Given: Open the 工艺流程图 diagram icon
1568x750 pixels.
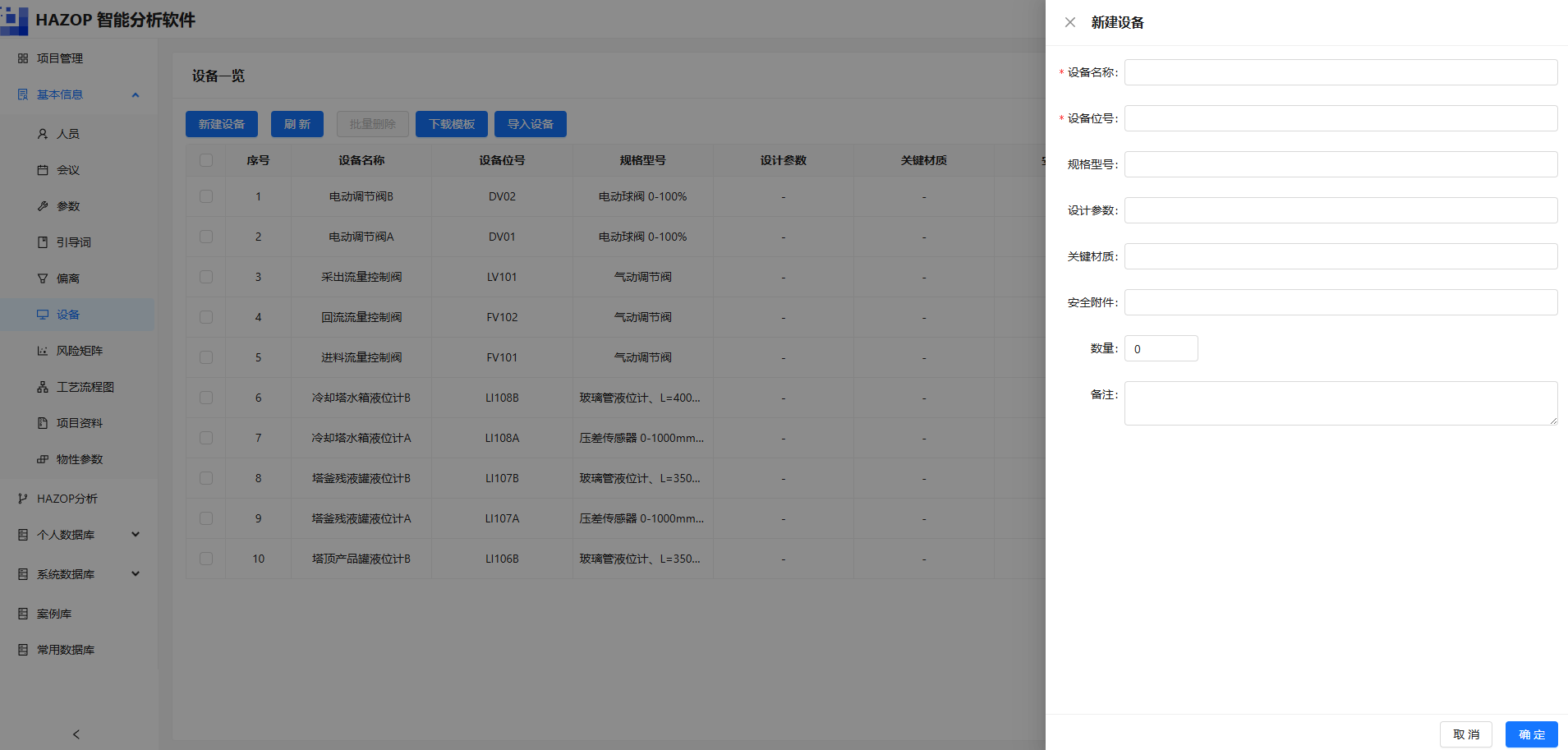Looking at the screenshot, I should [x=43, y=387].
